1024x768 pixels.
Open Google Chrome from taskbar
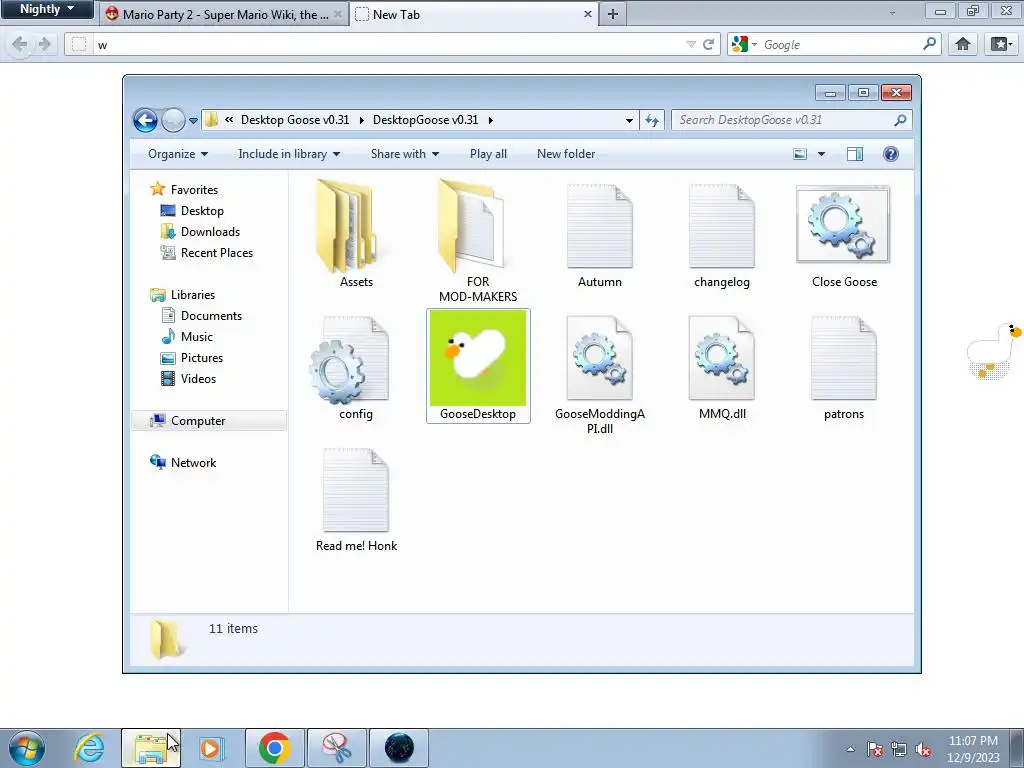pyautogui.click(x=274, y=748)
